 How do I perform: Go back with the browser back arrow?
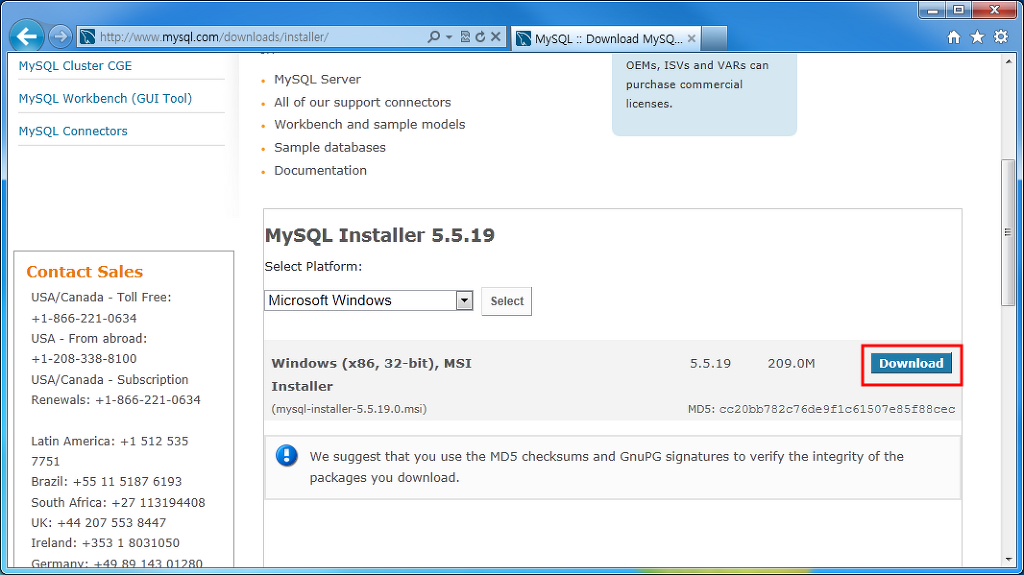click(27, 37)
